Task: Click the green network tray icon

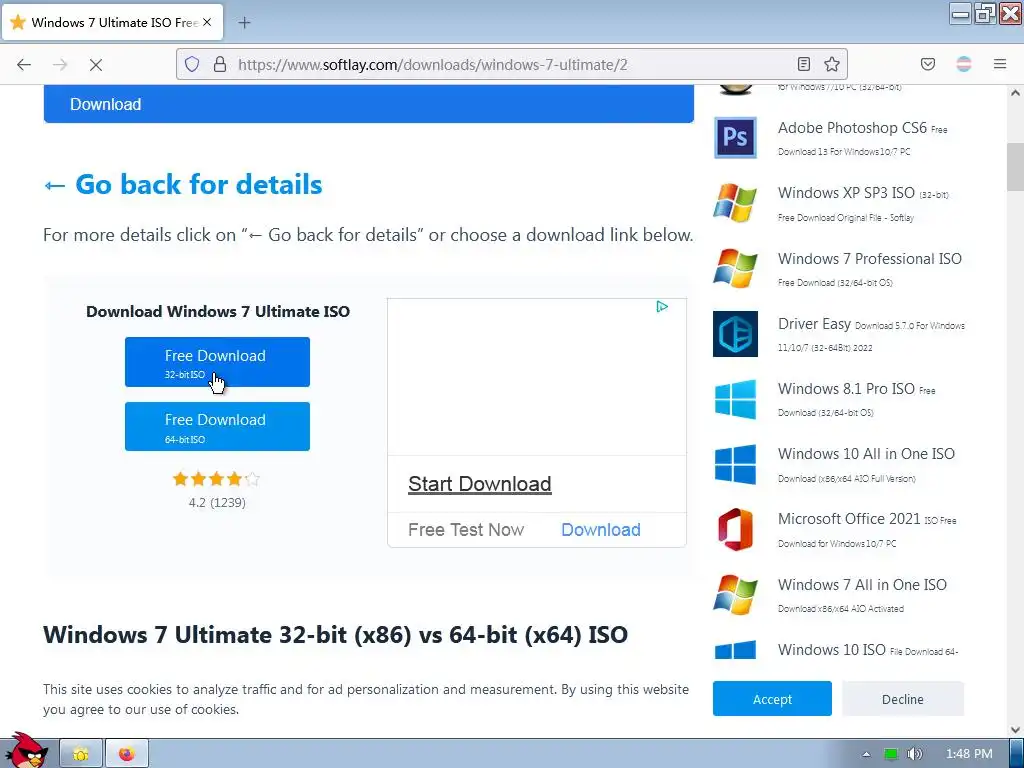Action: (891, 754)
